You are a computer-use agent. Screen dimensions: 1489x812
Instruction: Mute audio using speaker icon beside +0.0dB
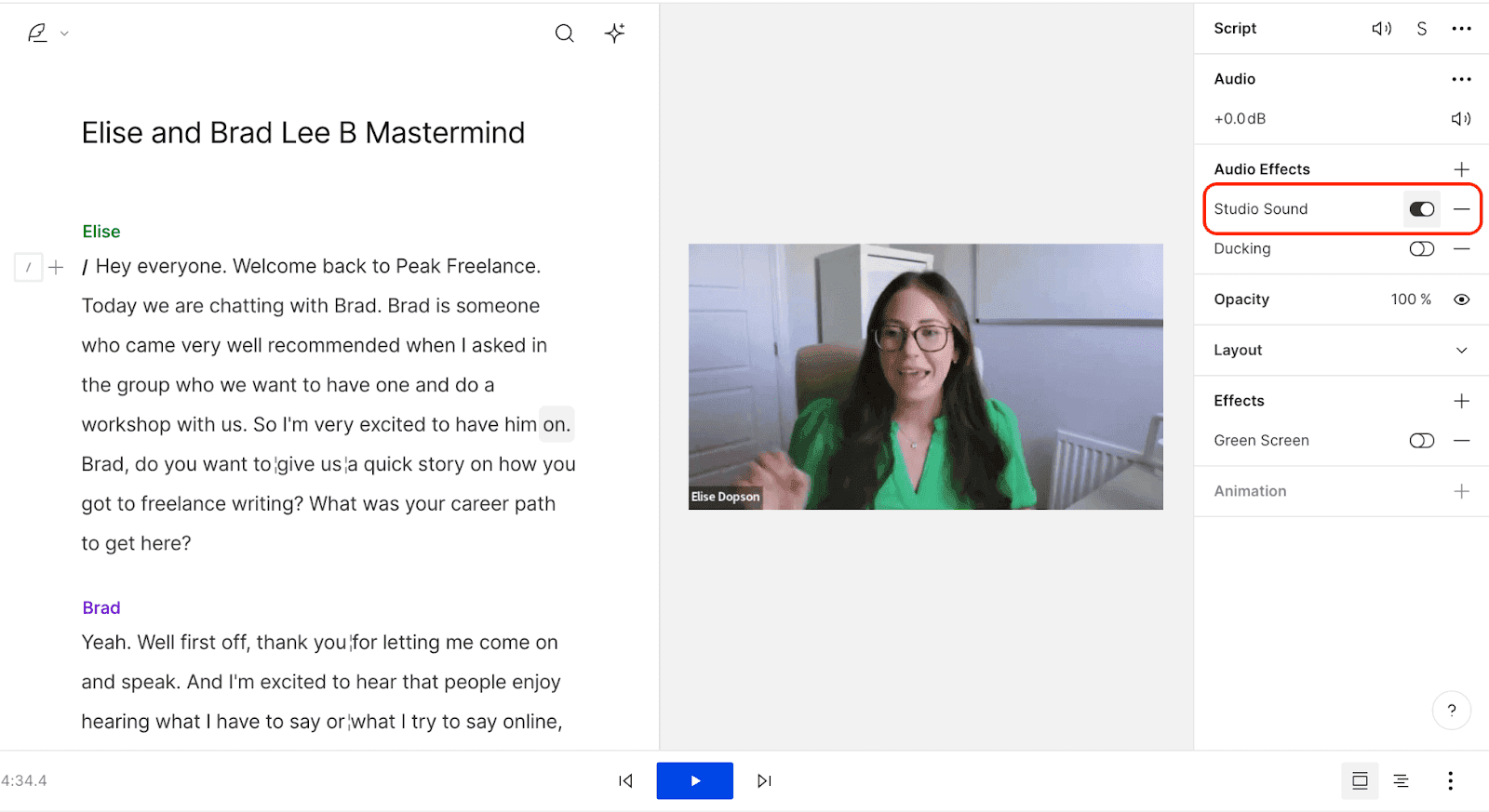[x=1461, y=118]
